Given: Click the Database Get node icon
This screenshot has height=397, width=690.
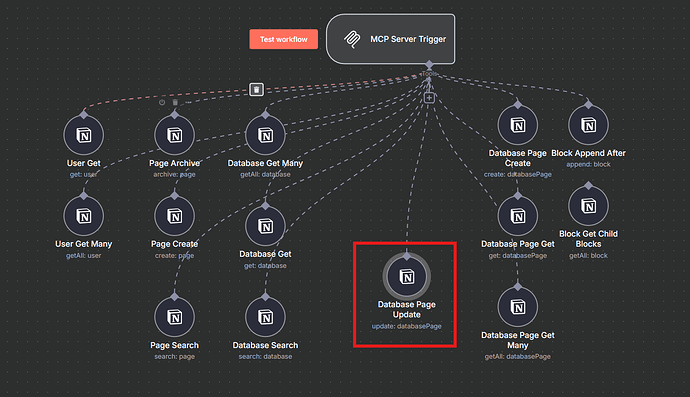Looking at the screenshot, I should pyautogui.click(x=265, y=226).
